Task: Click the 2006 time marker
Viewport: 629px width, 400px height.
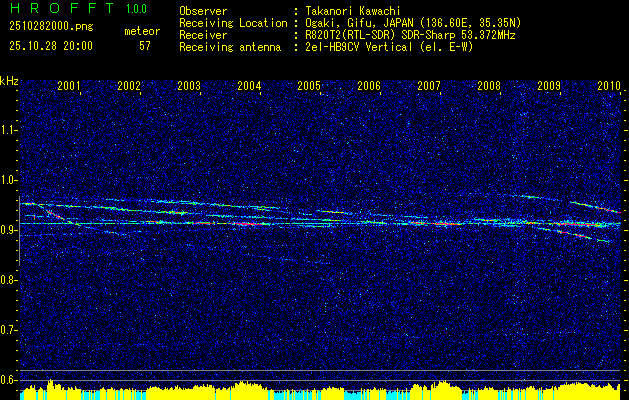Action: [x=369, y=85]
